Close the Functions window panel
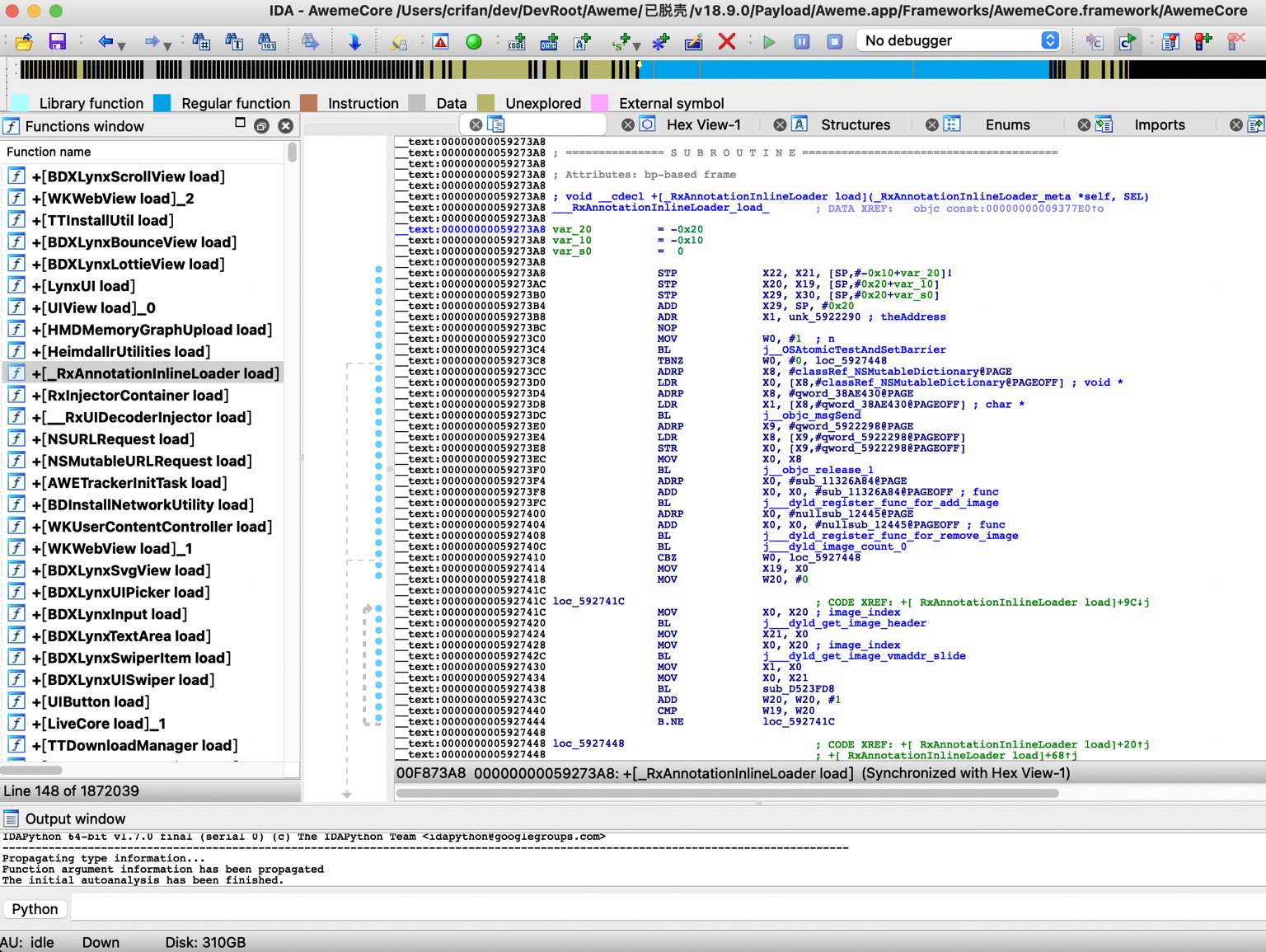This screenshot has height=952, width=1266. (x=285, y=126)
